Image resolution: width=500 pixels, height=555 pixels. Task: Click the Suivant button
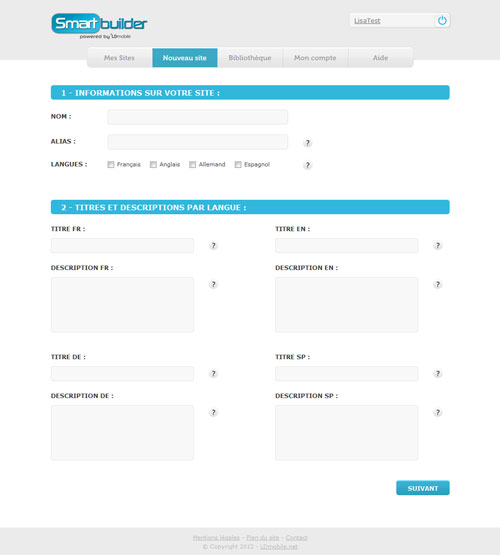click(423, 488)
